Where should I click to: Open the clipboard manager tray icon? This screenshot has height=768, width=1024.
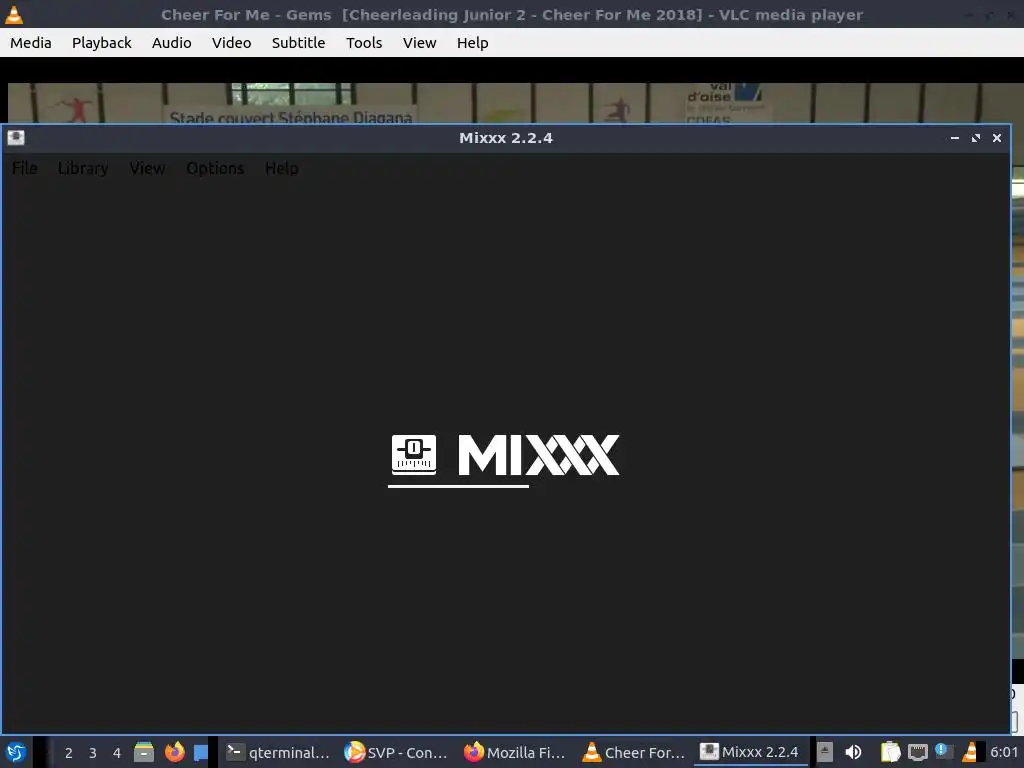[x=890, y=752]
